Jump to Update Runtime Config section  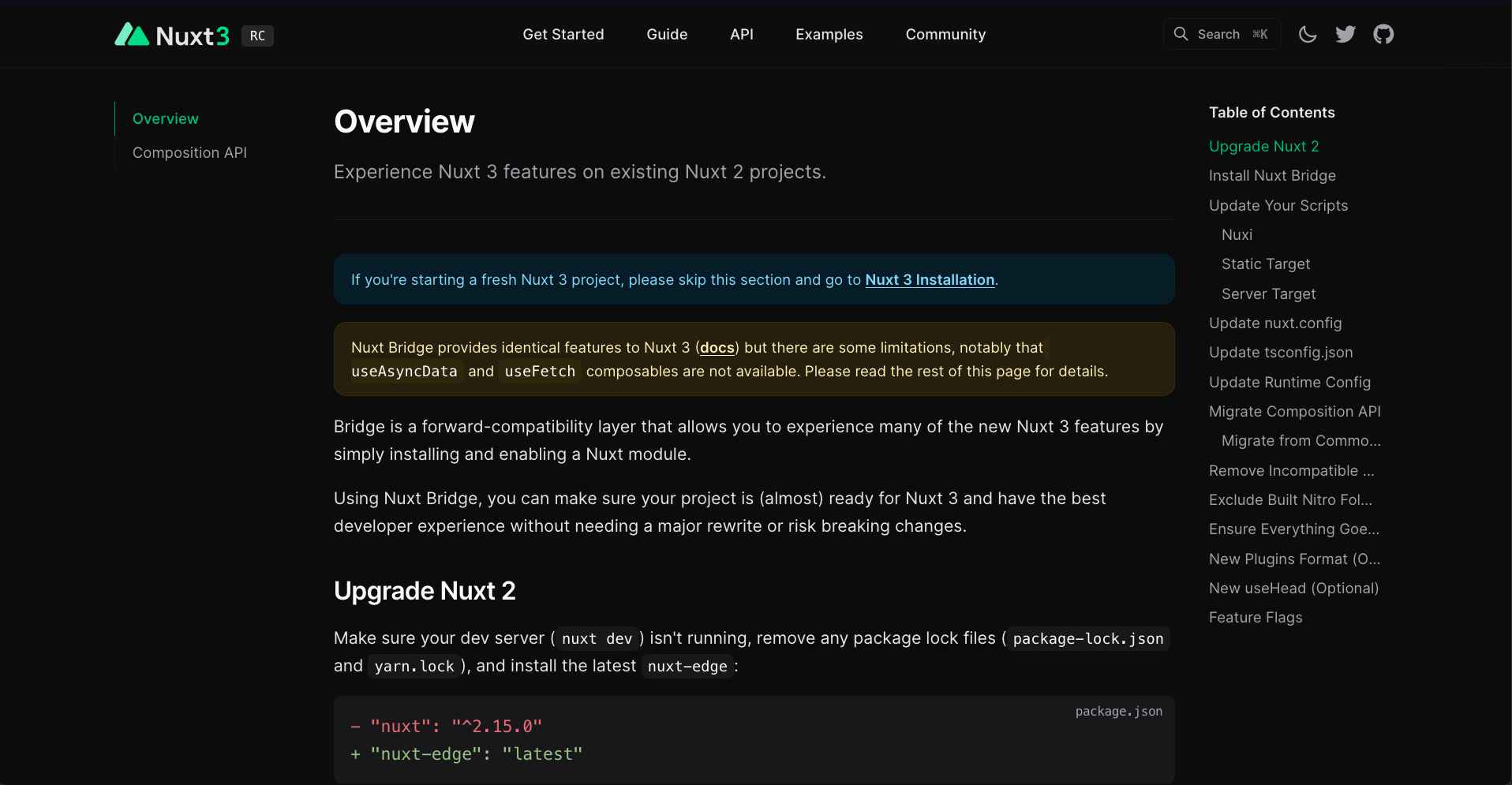click(1289, 382)
